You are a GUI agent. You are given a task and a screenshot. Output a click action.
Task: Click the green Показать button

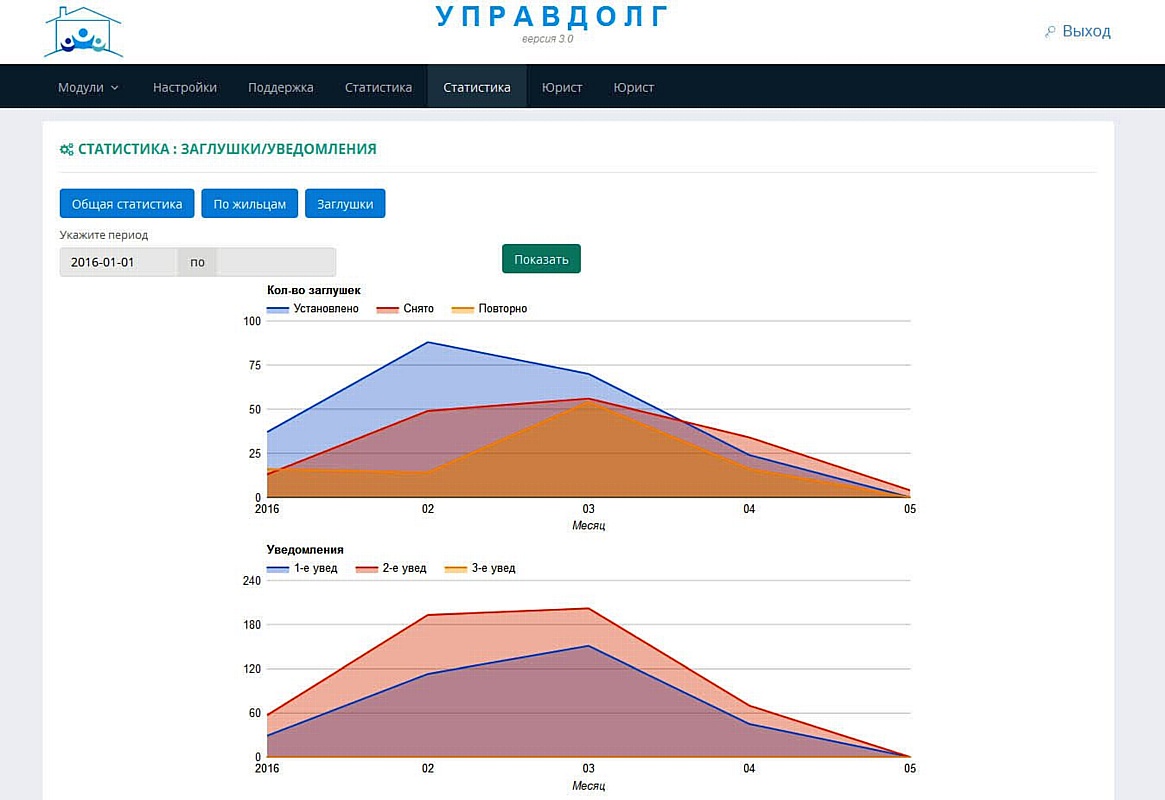pos(541,259)
